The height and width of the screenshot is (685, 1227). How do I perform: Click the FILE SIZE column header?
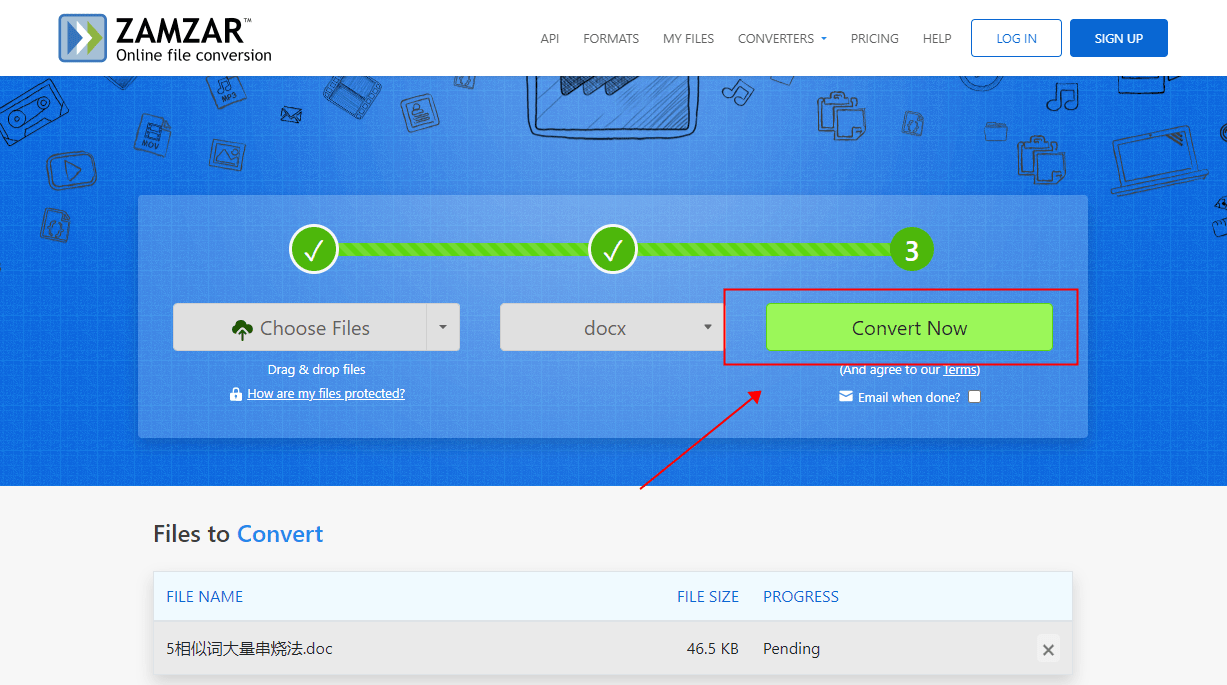pyautogui.click(x=708, y=596)
